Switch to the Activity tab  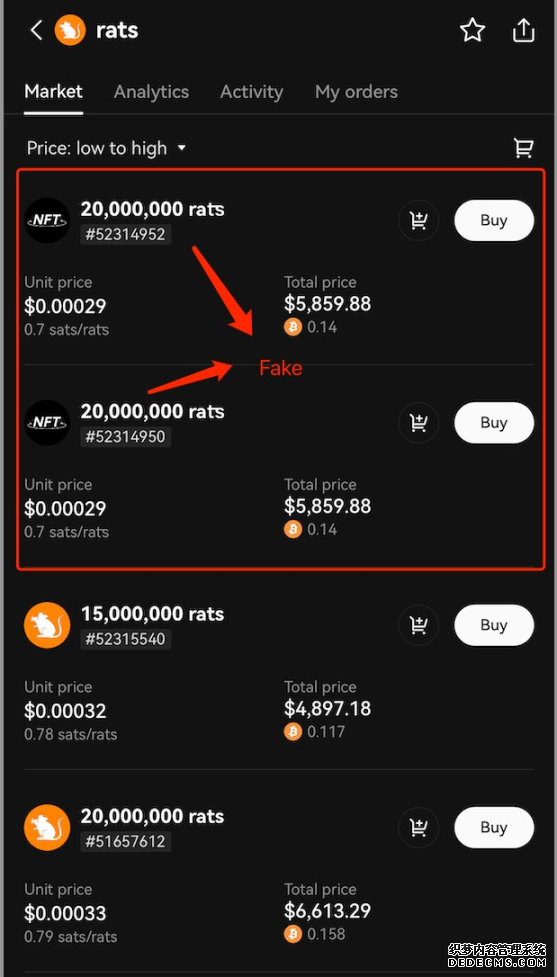click(x=252, y=92)
